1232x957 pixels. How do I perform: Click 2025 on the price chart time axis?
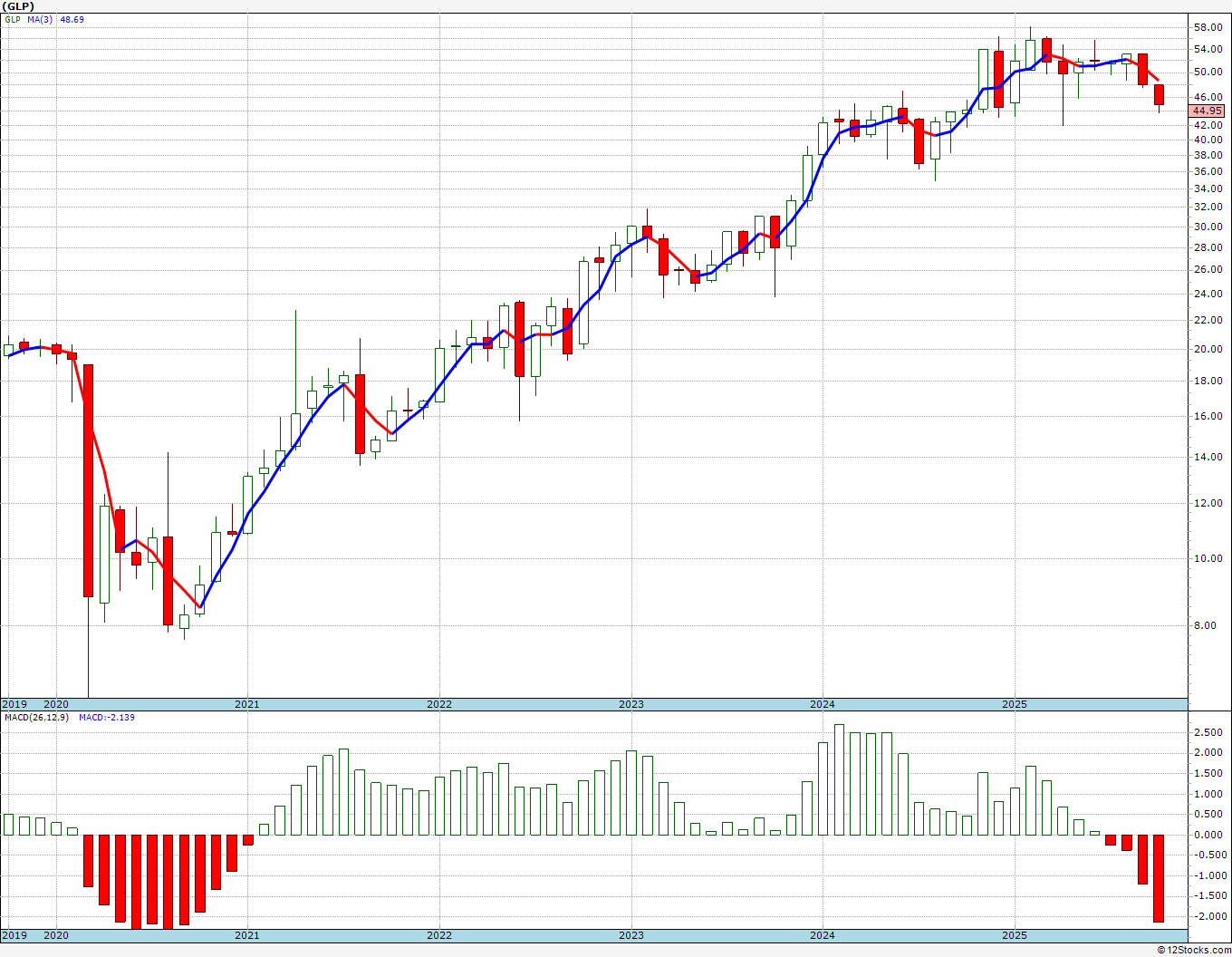(1015, 704)
